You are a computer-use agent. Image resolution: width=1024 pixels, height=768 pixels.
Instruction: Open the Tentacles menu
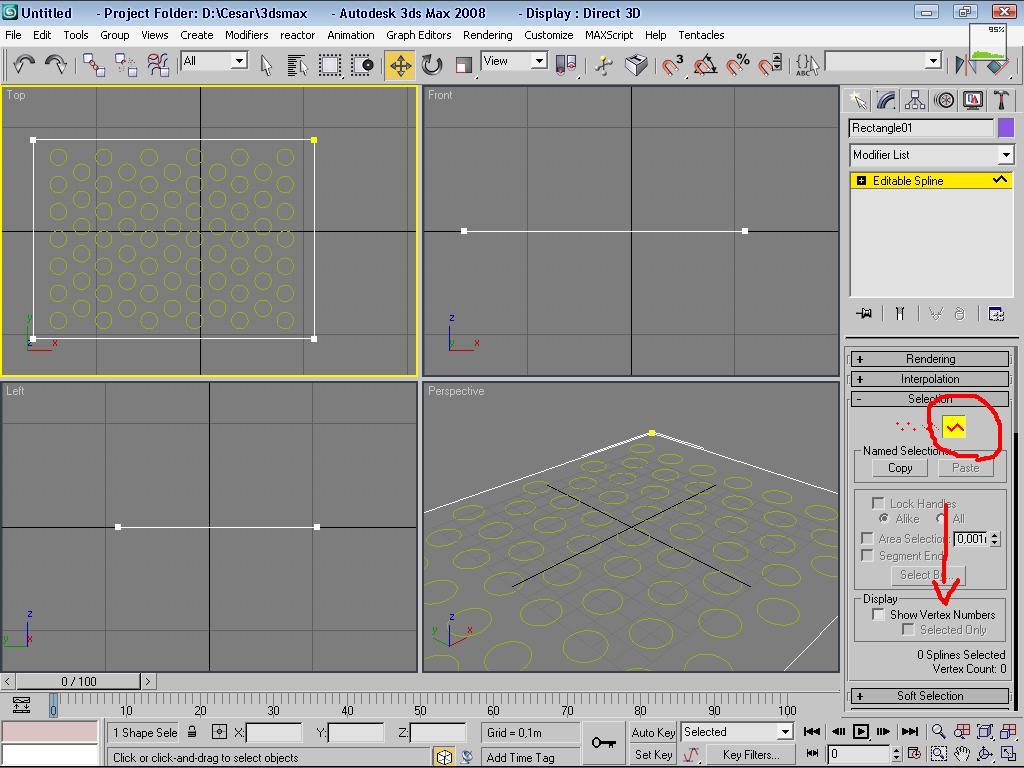pyautogui.click(x=701, y=35)
